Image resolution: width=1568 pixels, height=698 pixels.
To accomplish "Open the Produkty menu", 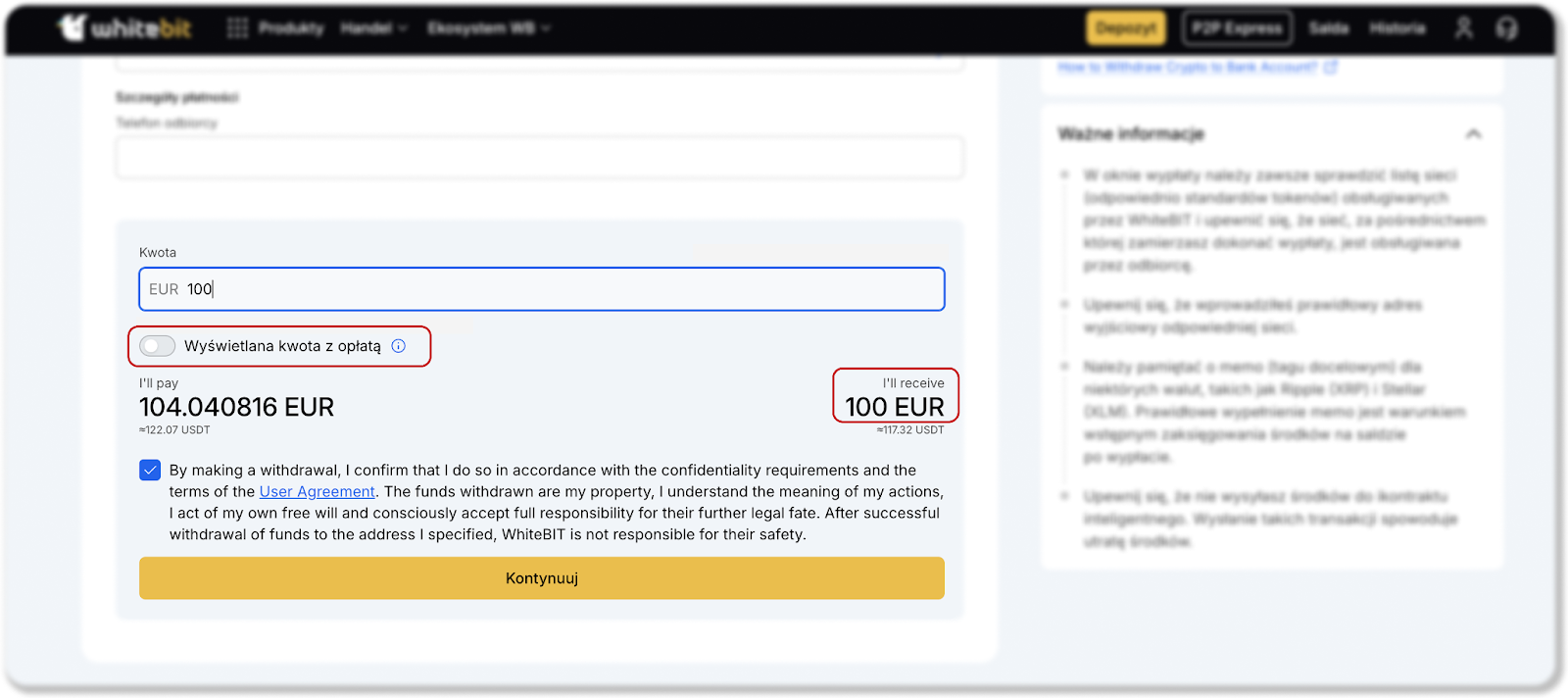I will tap(291, 27).
